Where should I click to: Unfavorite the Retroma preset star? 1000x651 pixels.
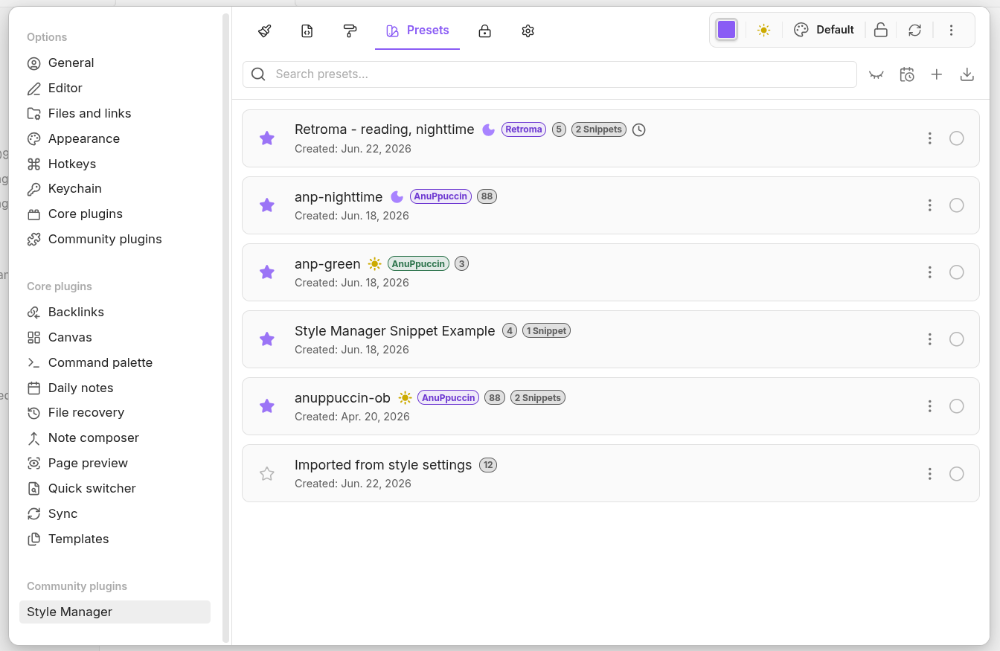coord(267,138)
